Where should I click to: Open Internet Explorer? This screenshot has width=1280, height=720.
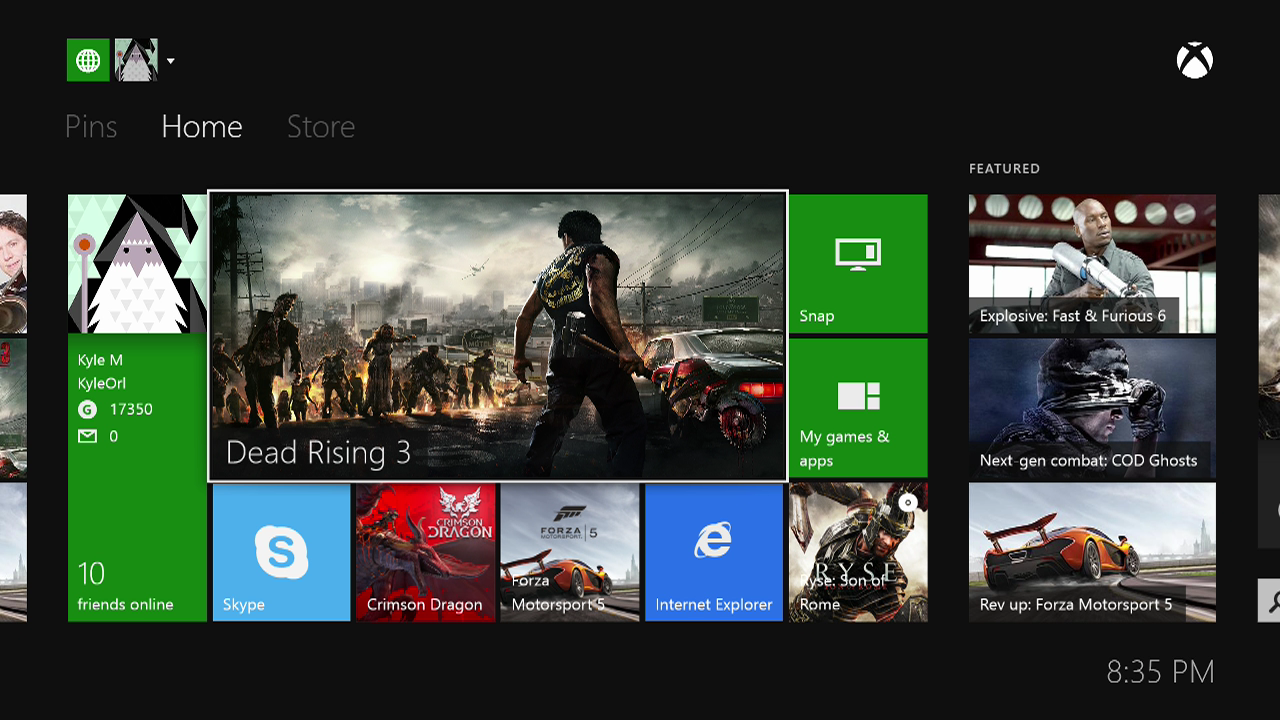tap(713, 551)
